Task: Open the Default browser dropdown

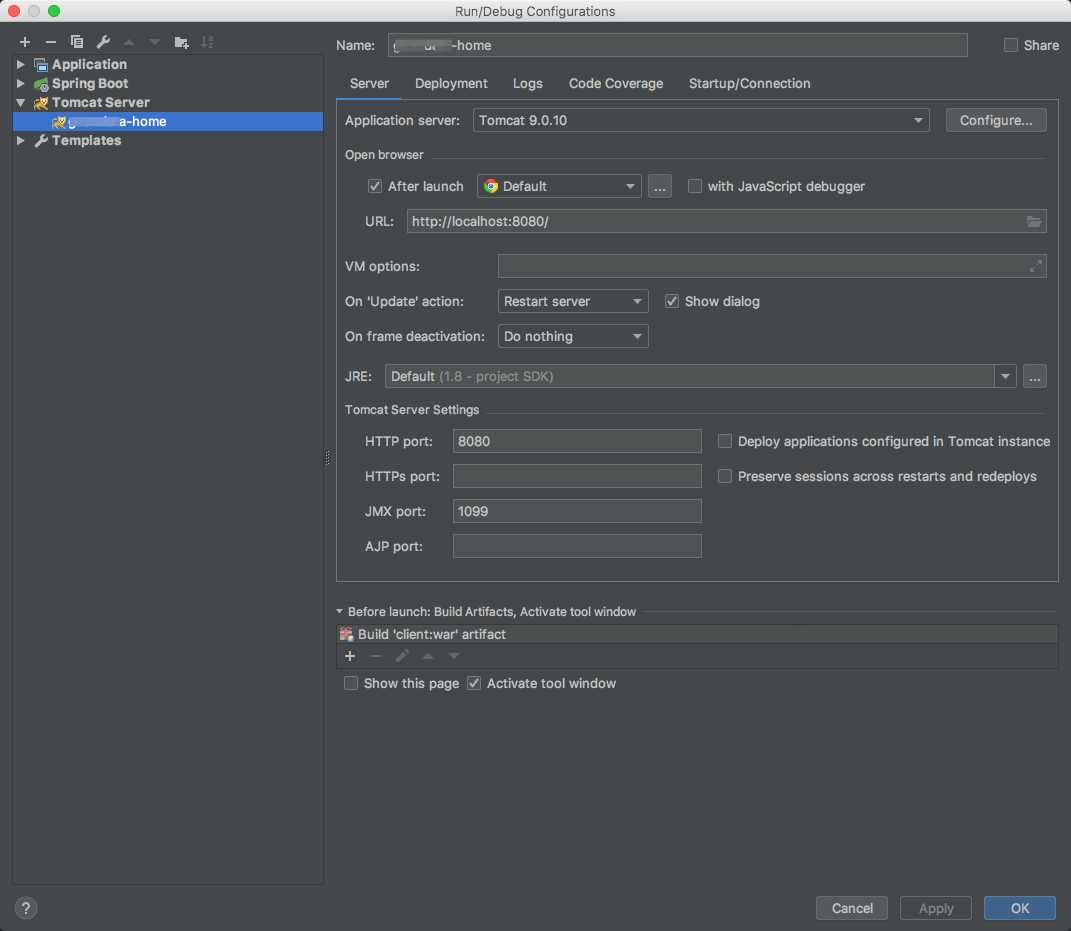Action: click(x=559, y=186)
